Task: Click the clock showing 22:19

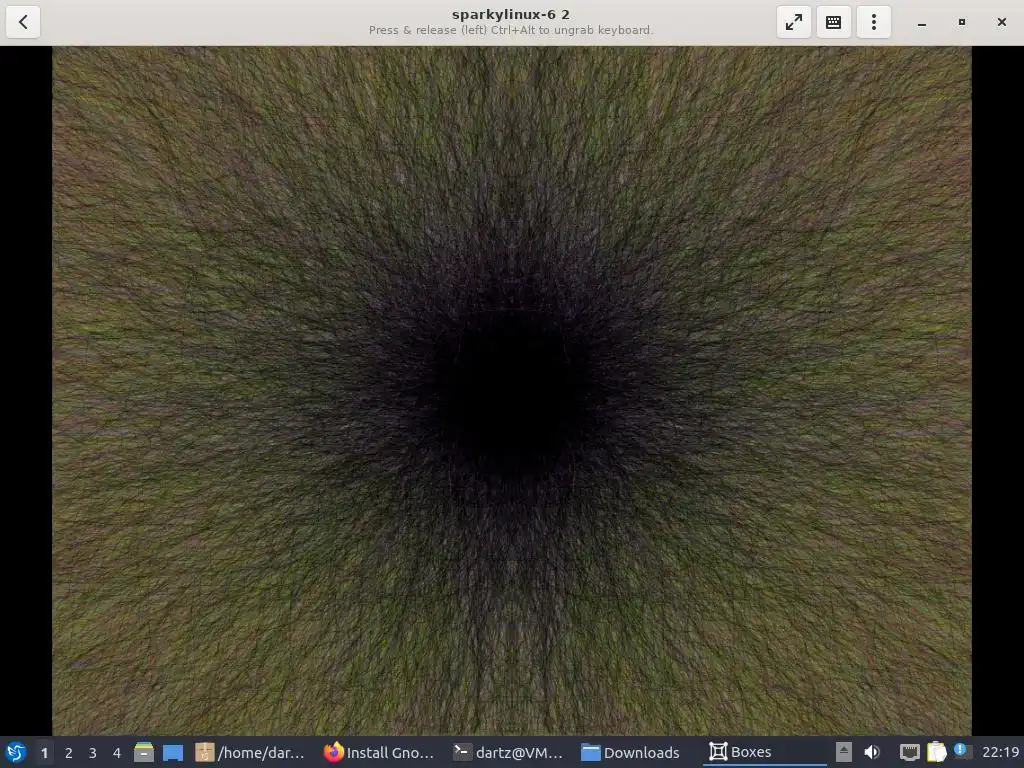Action: coord(1000,752)
